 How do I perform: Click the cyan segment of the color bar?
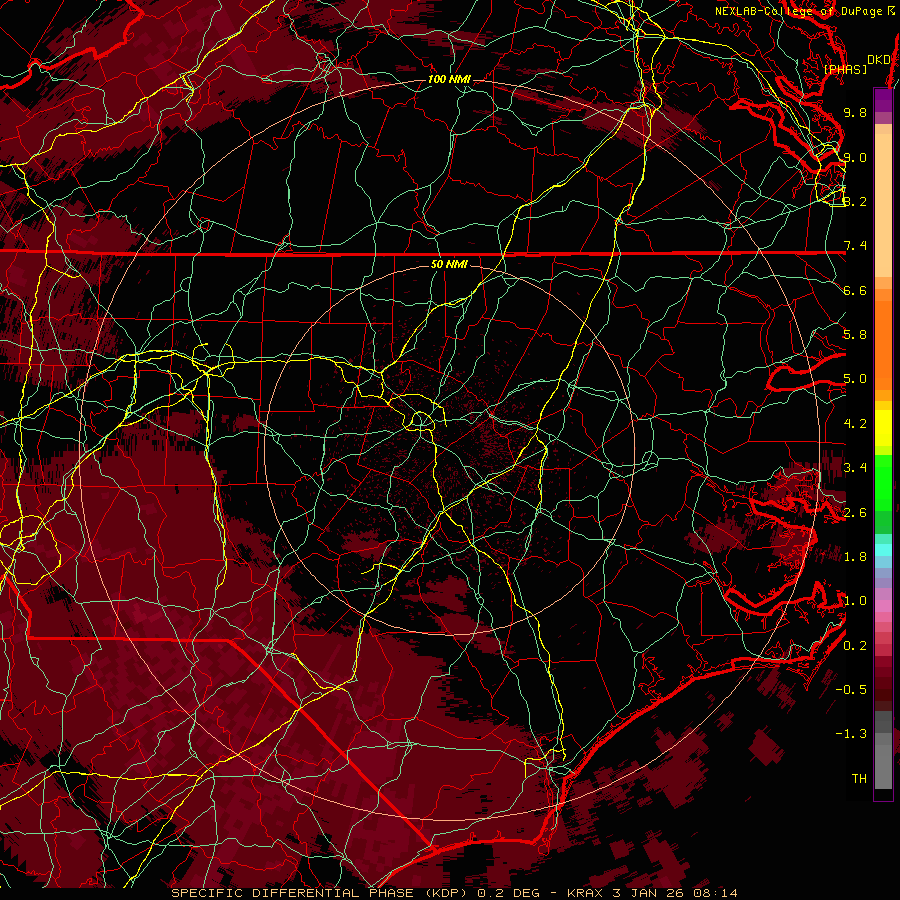tap(883, 550)
